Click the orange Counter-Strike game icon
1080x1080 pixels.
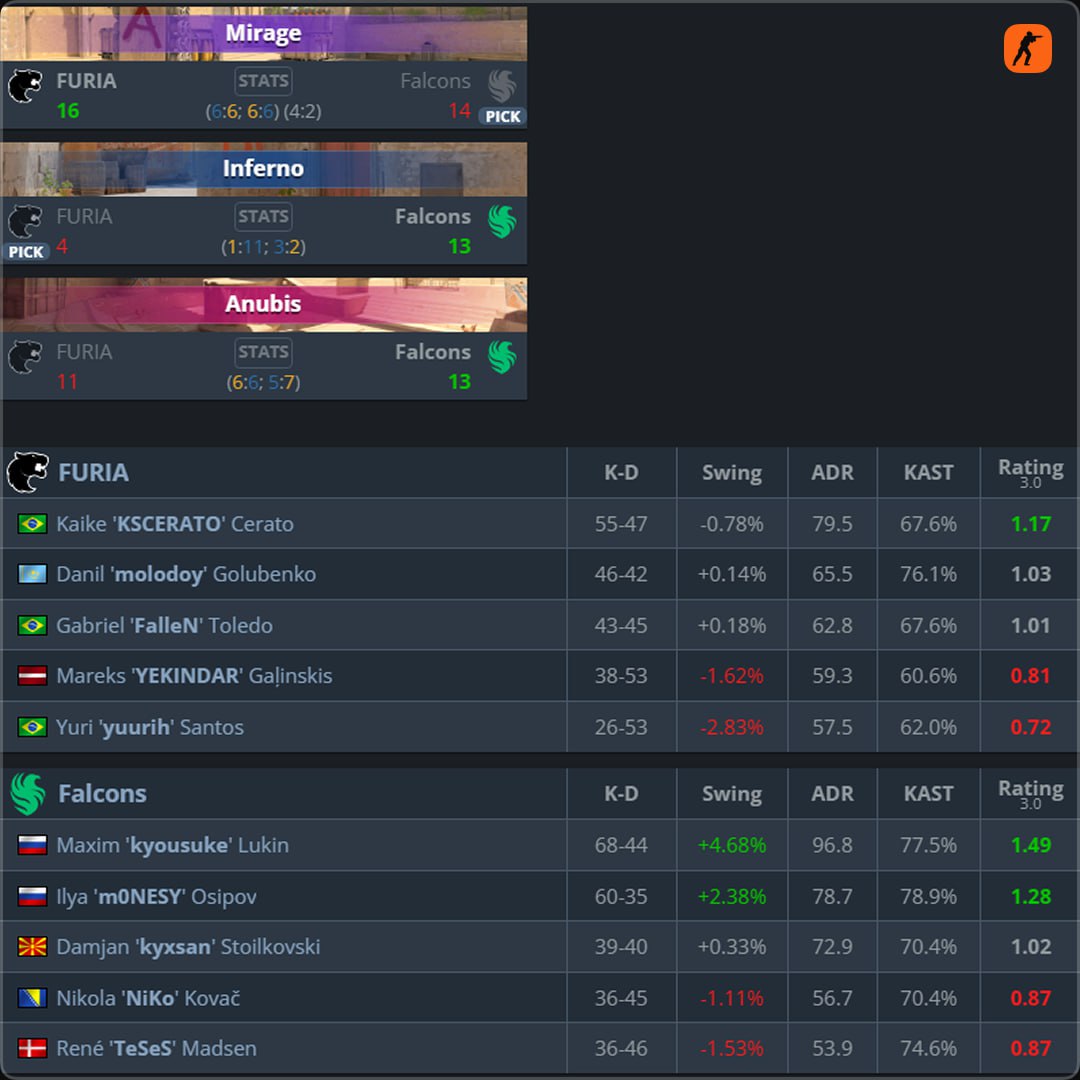tap(1027, 48)
